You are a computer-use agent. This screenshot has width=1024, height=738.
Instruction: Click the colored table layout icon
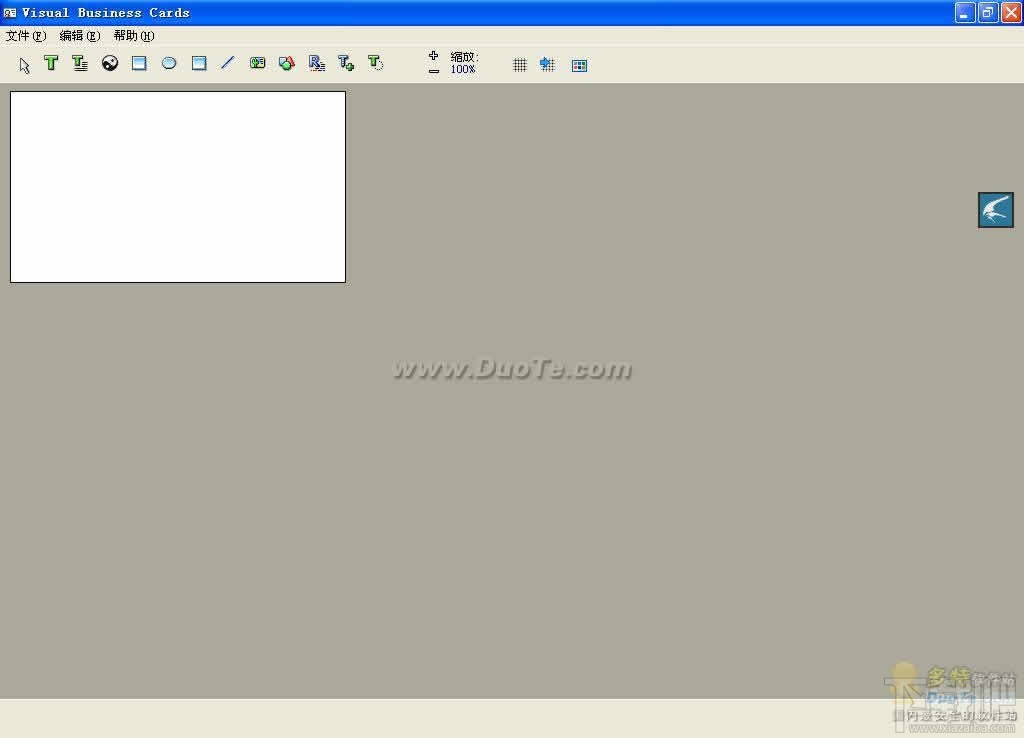click(x=579, y=65)
